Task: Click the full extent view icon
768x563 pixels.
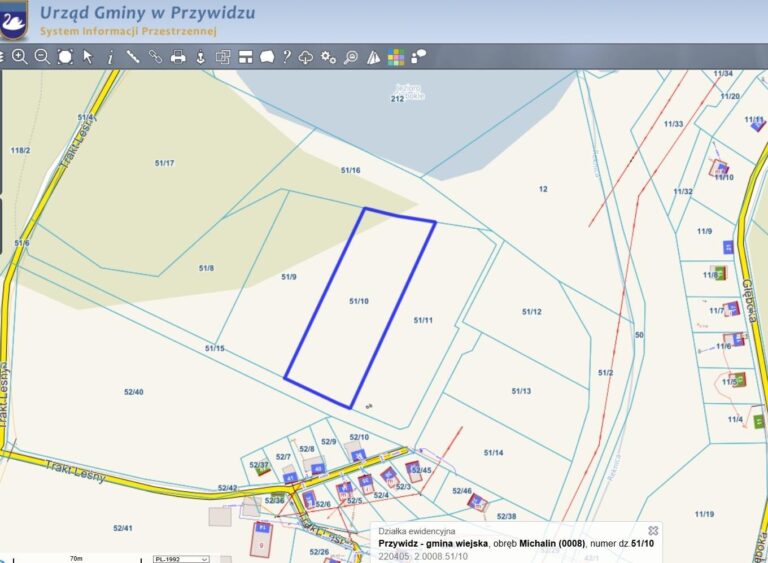Action: pos(65,57)
